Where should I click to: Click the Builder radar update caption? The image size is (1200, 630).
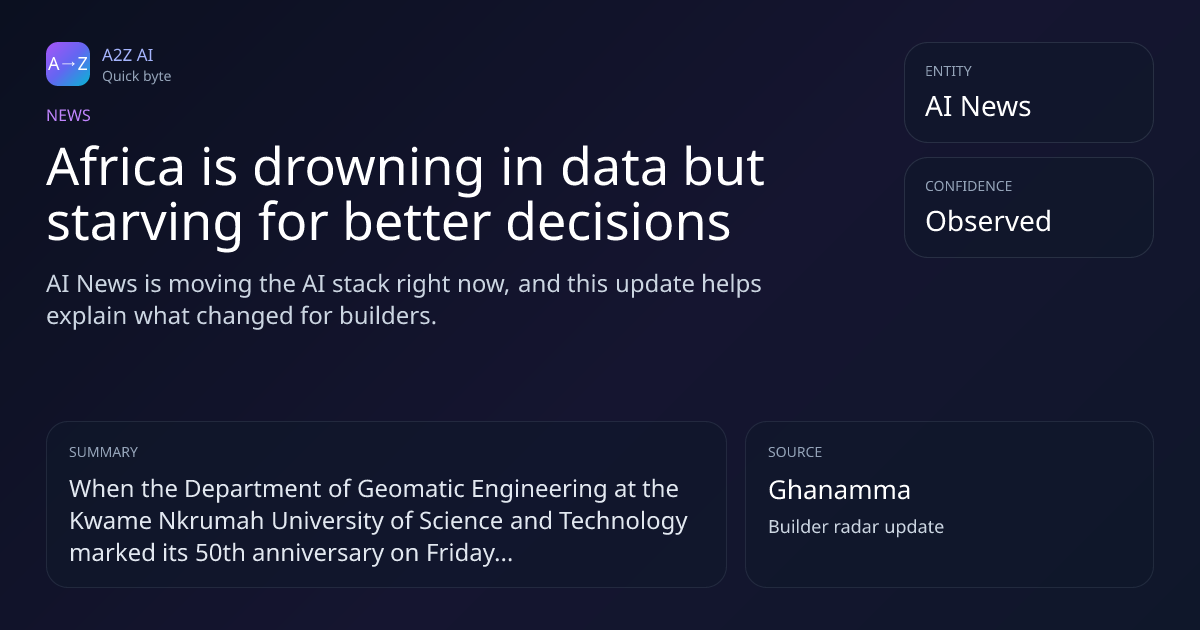[x=856, y=527]
